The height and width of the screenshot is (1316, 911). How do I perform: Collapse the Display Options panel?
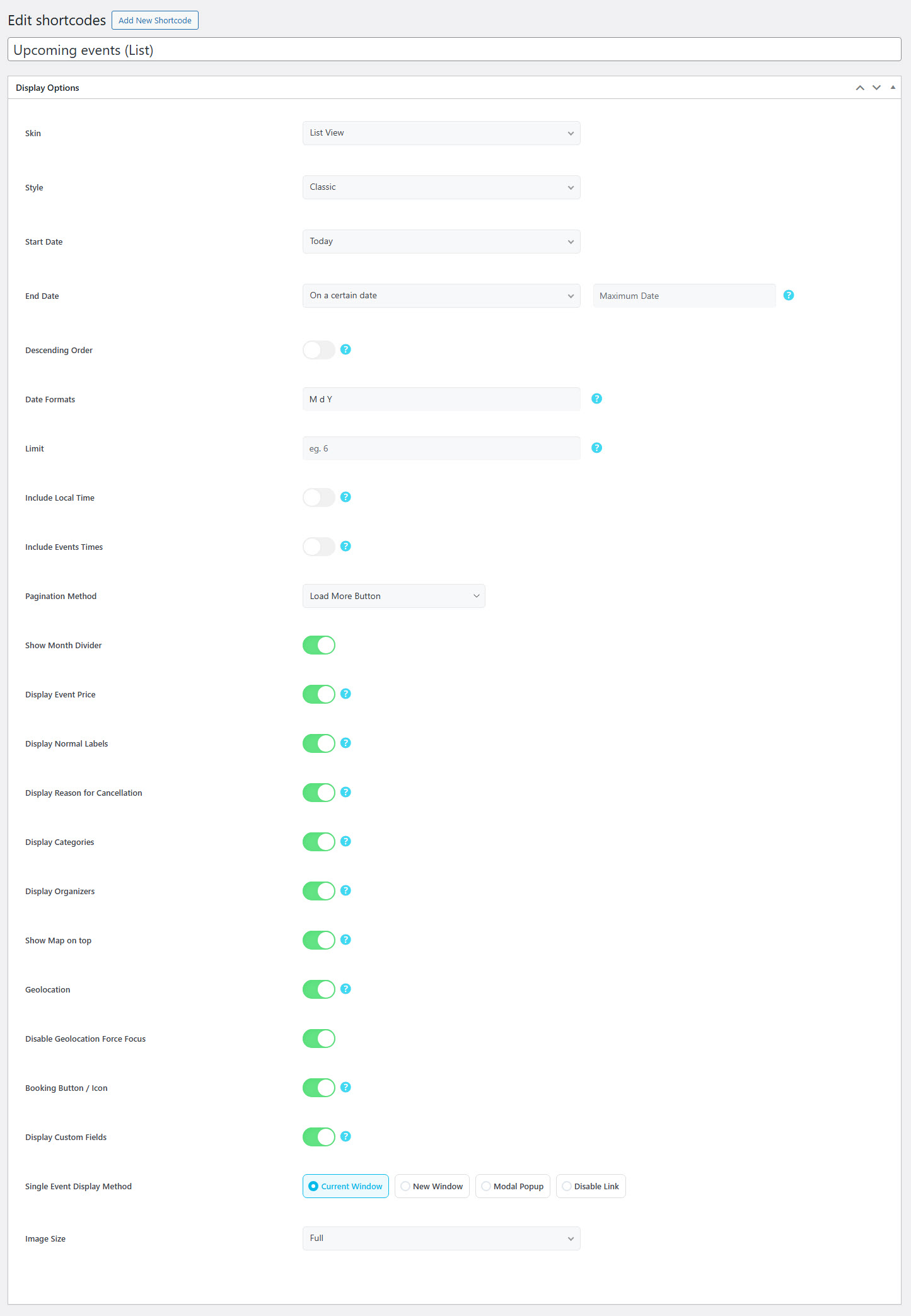pos(893,88)
